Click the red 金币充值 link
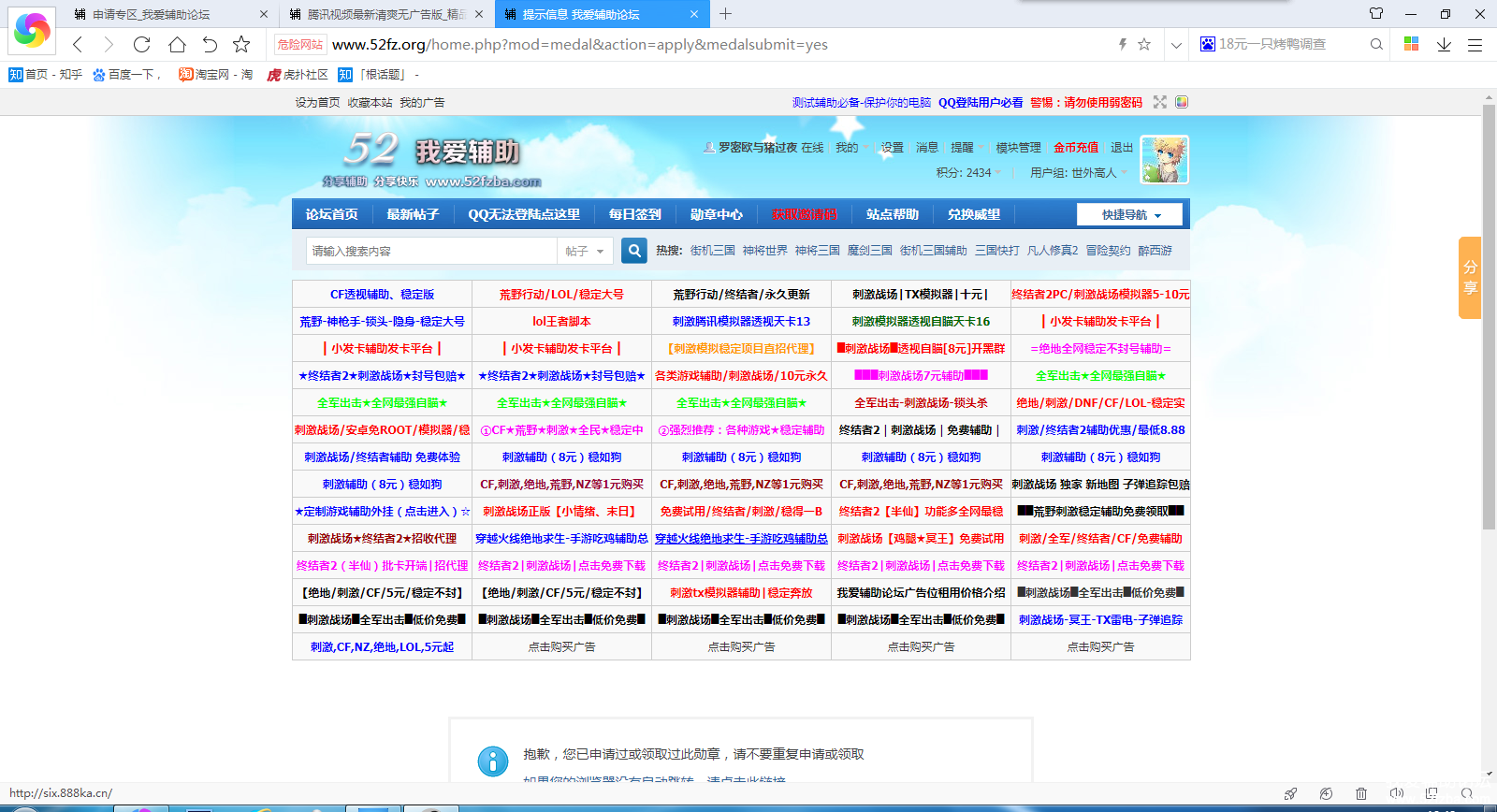This screenshot has height=812, width=1497. click(x=1076, y=148)
